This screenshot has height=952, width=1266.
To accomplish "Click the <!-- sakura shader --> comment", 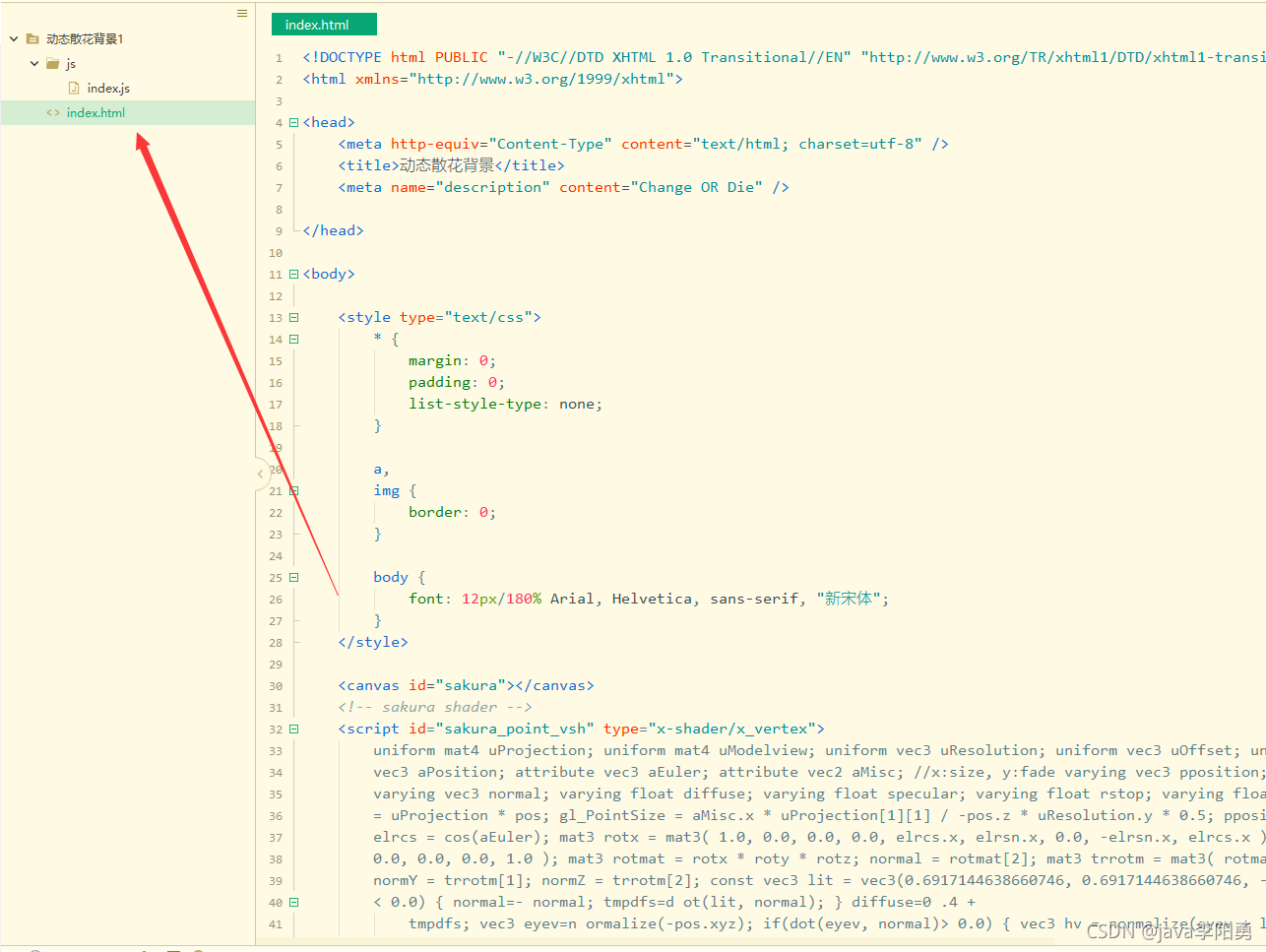I will click(x=435, y=707).
